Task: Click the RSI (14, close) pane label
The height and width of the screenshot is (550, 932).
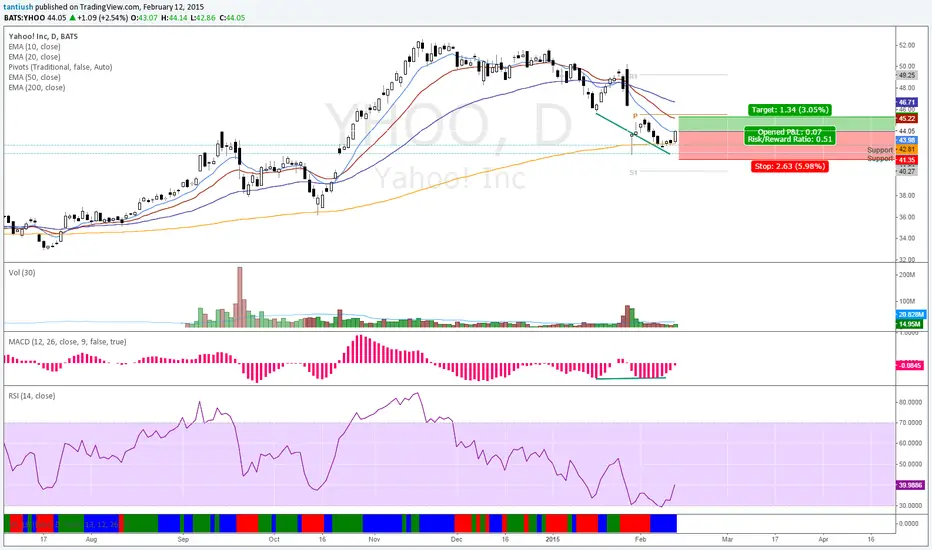Action: 32,396
